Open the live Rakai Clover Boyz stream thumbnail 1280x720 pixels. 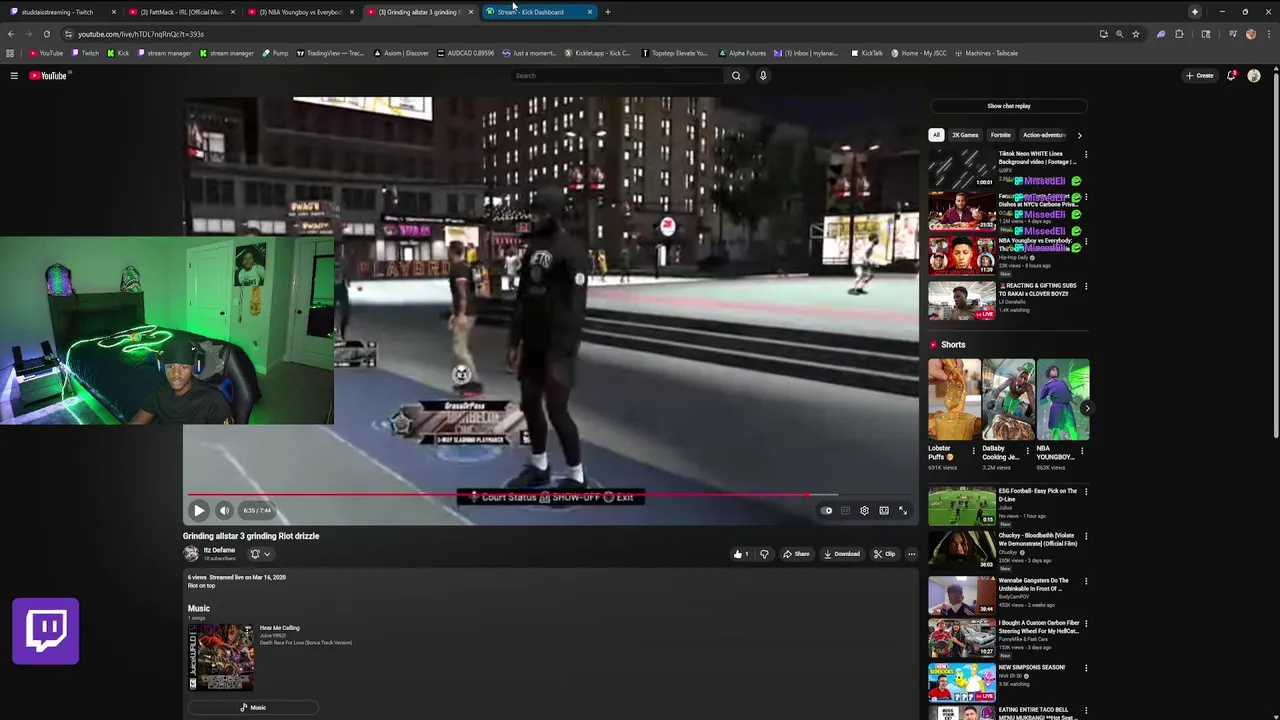click(x=961, y=300)
